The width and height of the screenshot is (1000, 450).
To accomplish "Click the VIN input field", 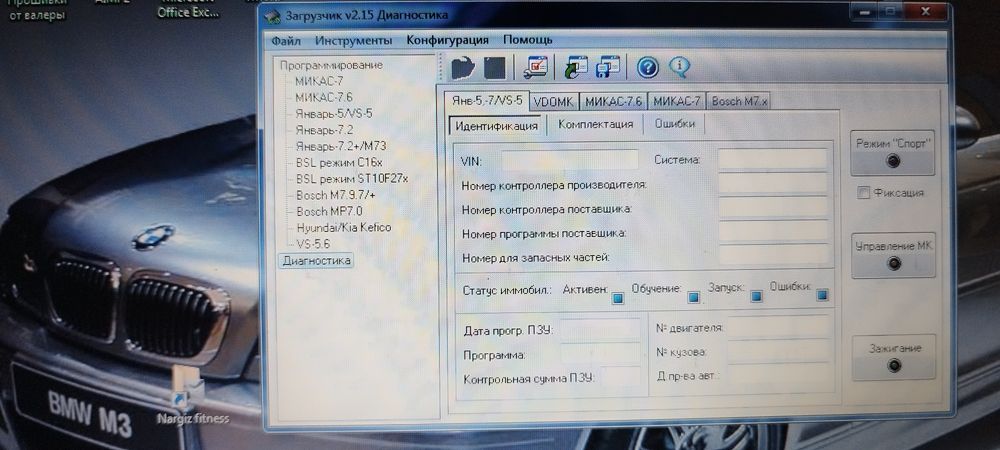I will (x=570, y=160).
